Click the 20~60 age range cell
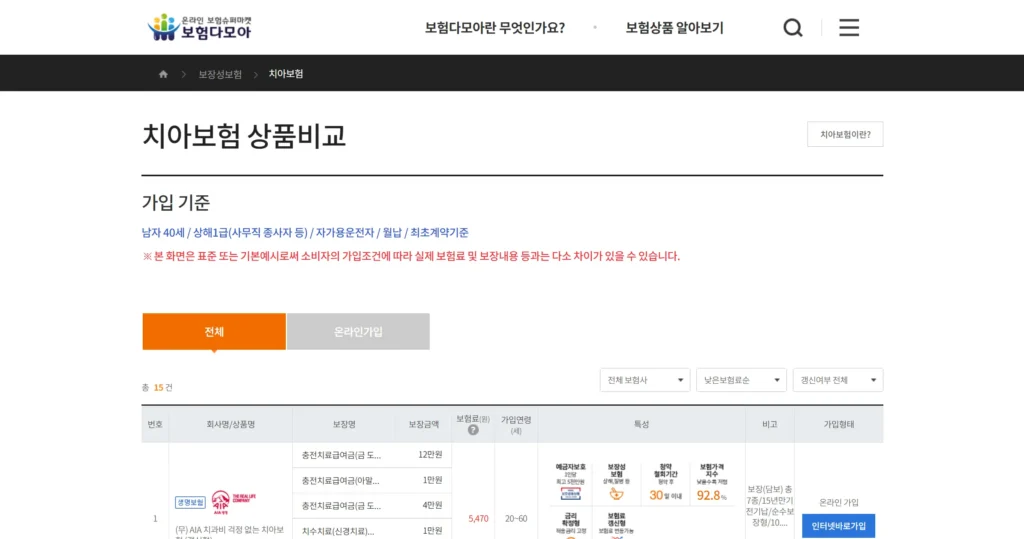The height and width of the screenshot is (539, 1024). click(516, 519)
